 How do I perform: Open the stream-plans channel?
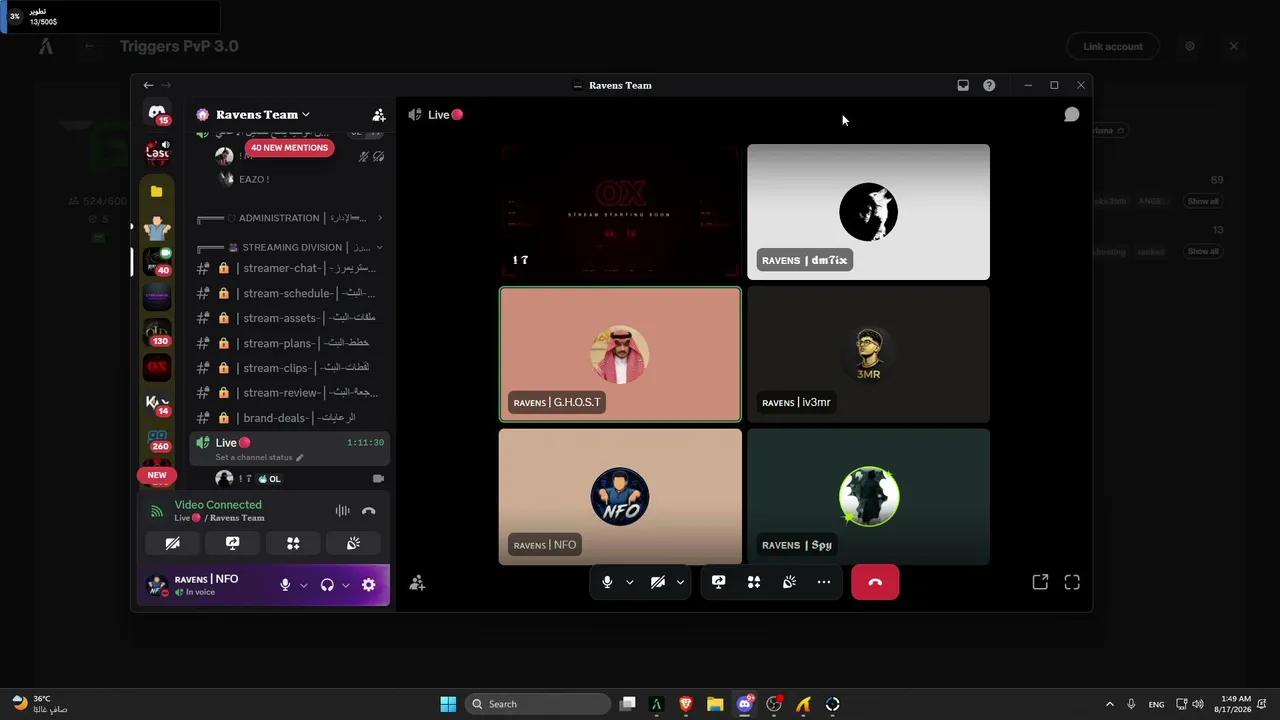click(289, 343)
